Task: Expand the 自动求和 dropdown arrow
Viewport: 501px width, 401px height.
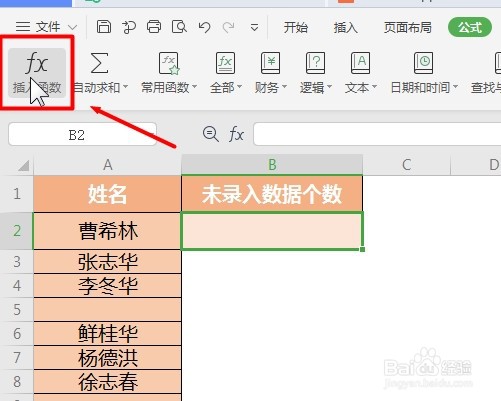Action: pyautogui.click(x=126, y=87)
